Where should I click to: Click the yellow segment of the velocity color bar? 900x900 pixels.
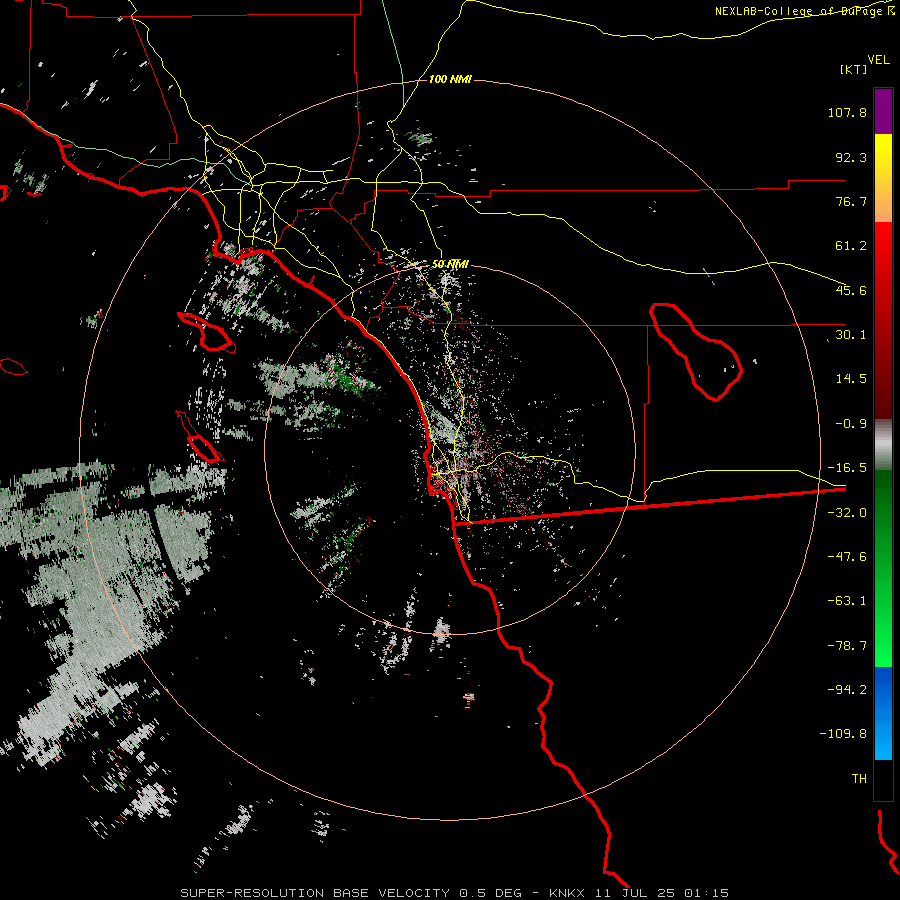(883, 178)
